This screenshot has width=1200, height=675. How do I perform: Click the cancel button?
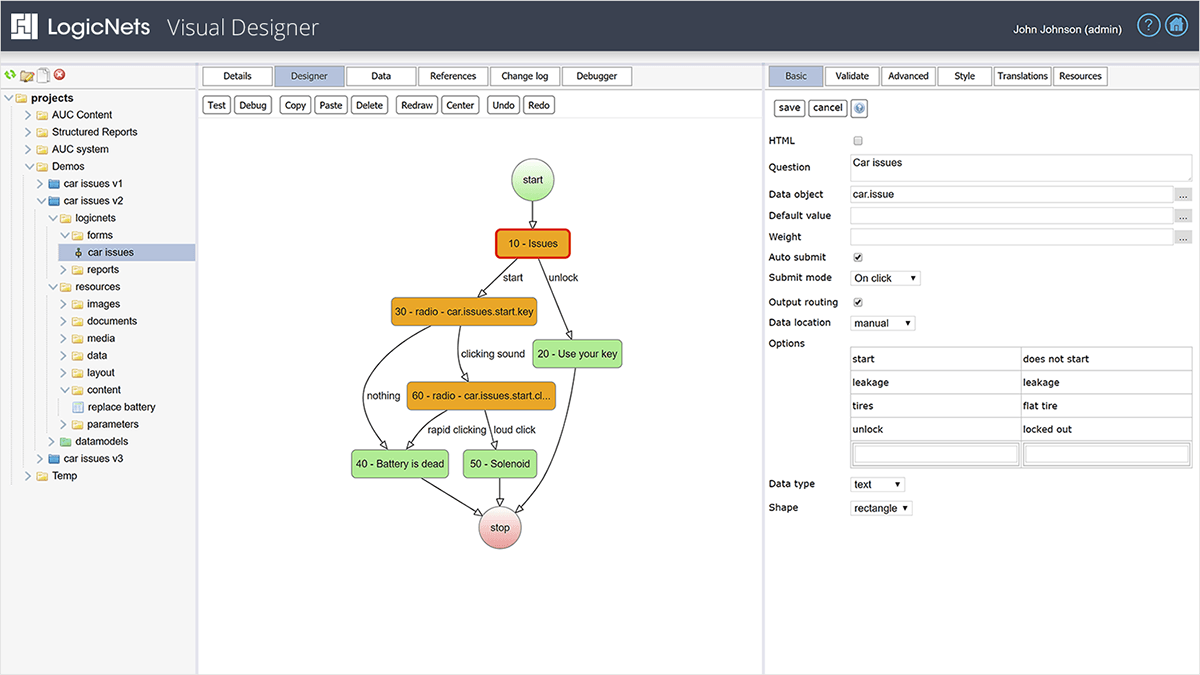828,108
